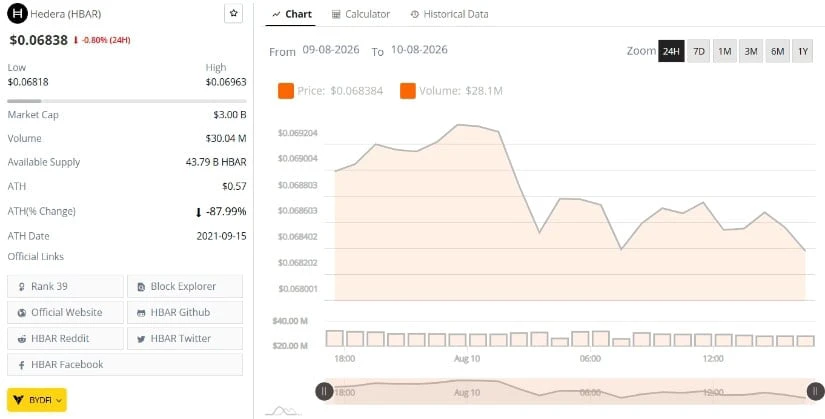Click the Calculator tab icon
Screen dimensions: 825x419
tap(336, 15)
